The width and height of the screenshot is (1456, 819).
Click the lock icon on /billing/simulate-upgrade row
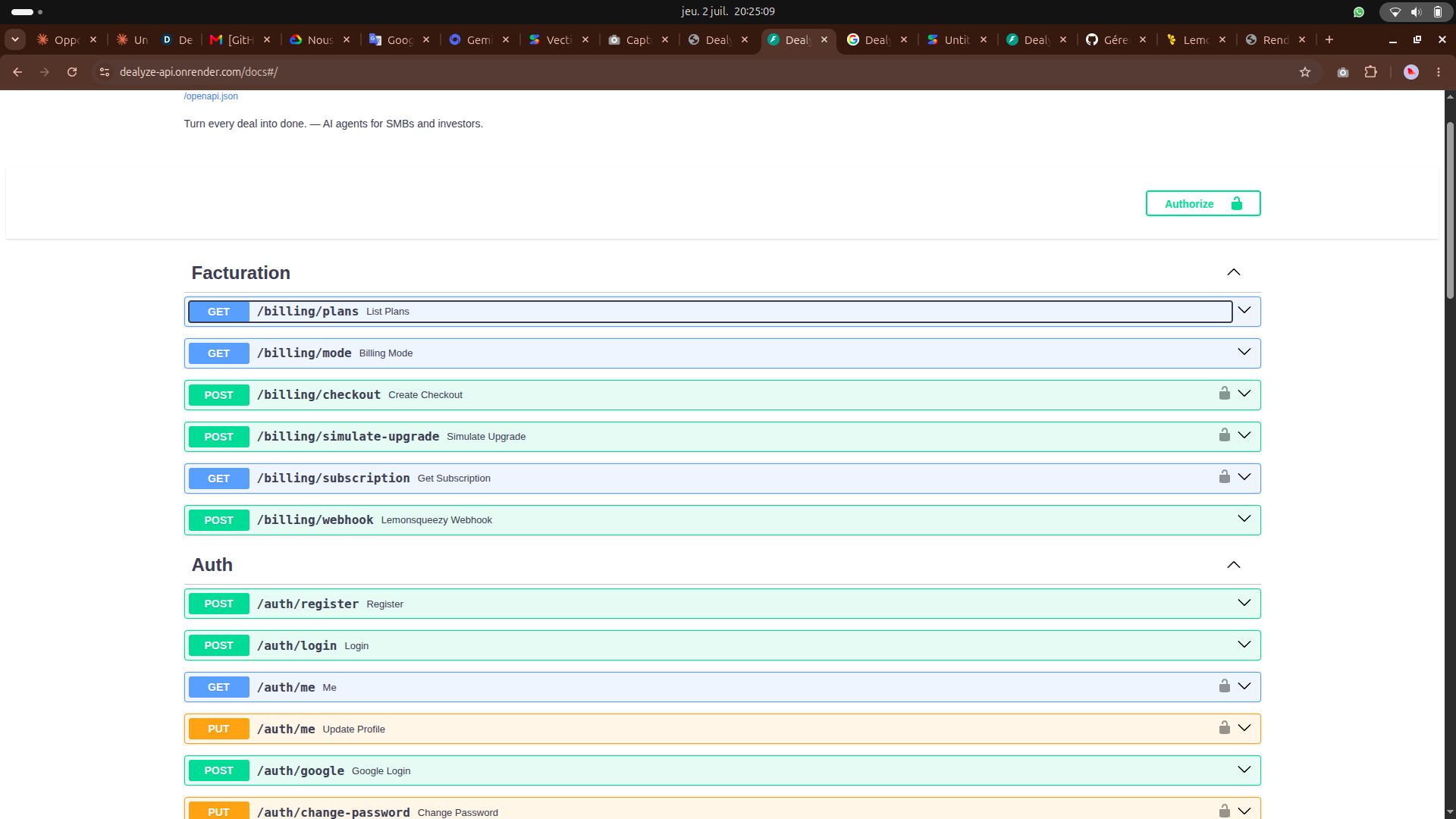[1224, 435]
